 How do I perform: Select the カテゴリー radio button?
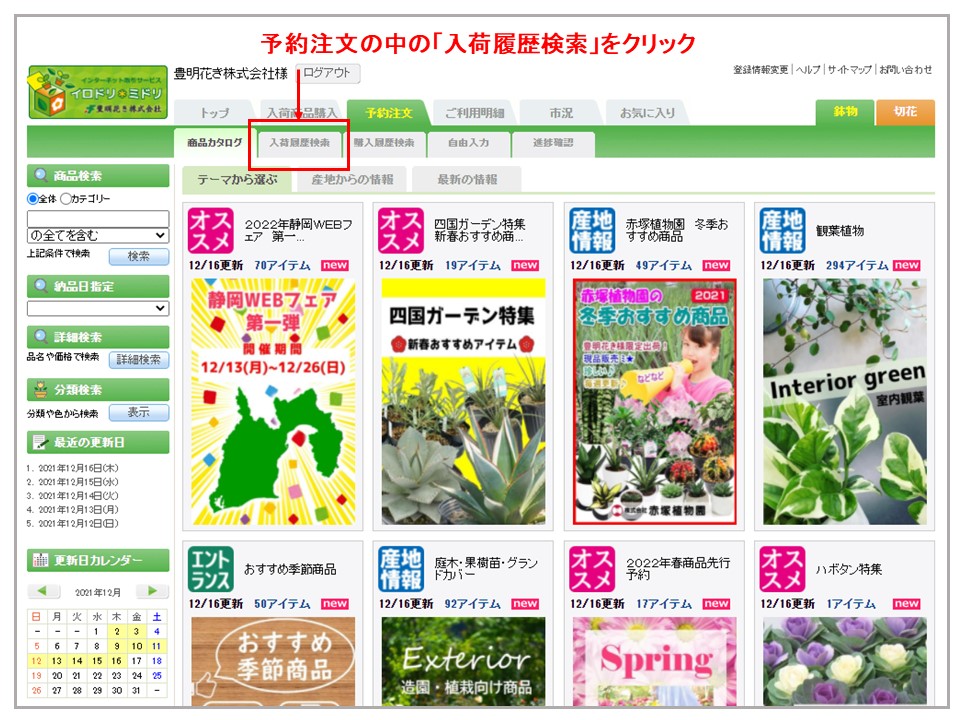66,199
